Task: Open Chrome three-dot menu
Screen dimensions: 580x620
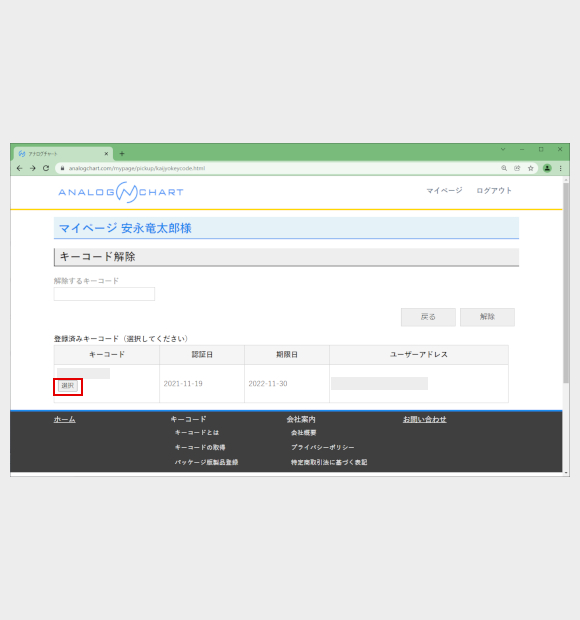Action: coord(561,168)
